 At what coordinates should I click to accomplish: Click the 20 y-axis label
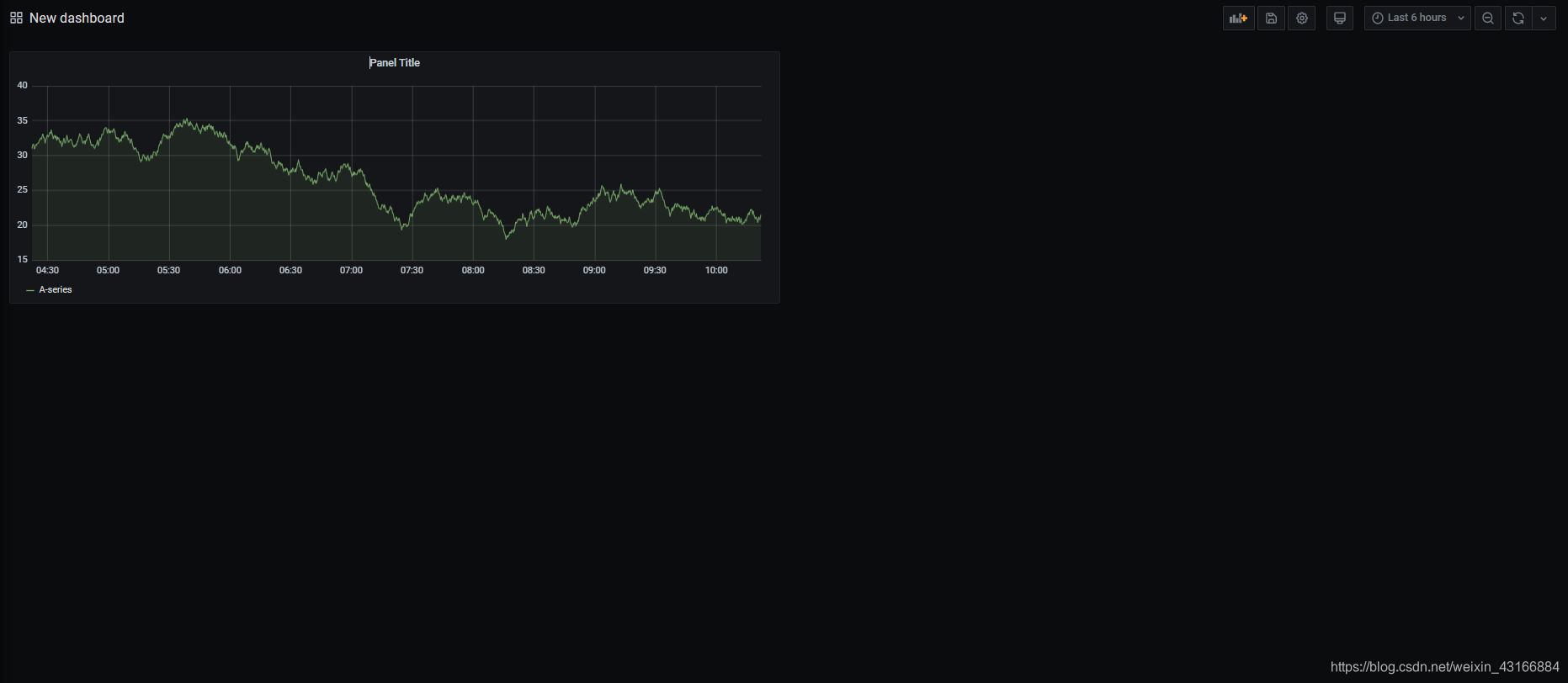pos(23,225)
